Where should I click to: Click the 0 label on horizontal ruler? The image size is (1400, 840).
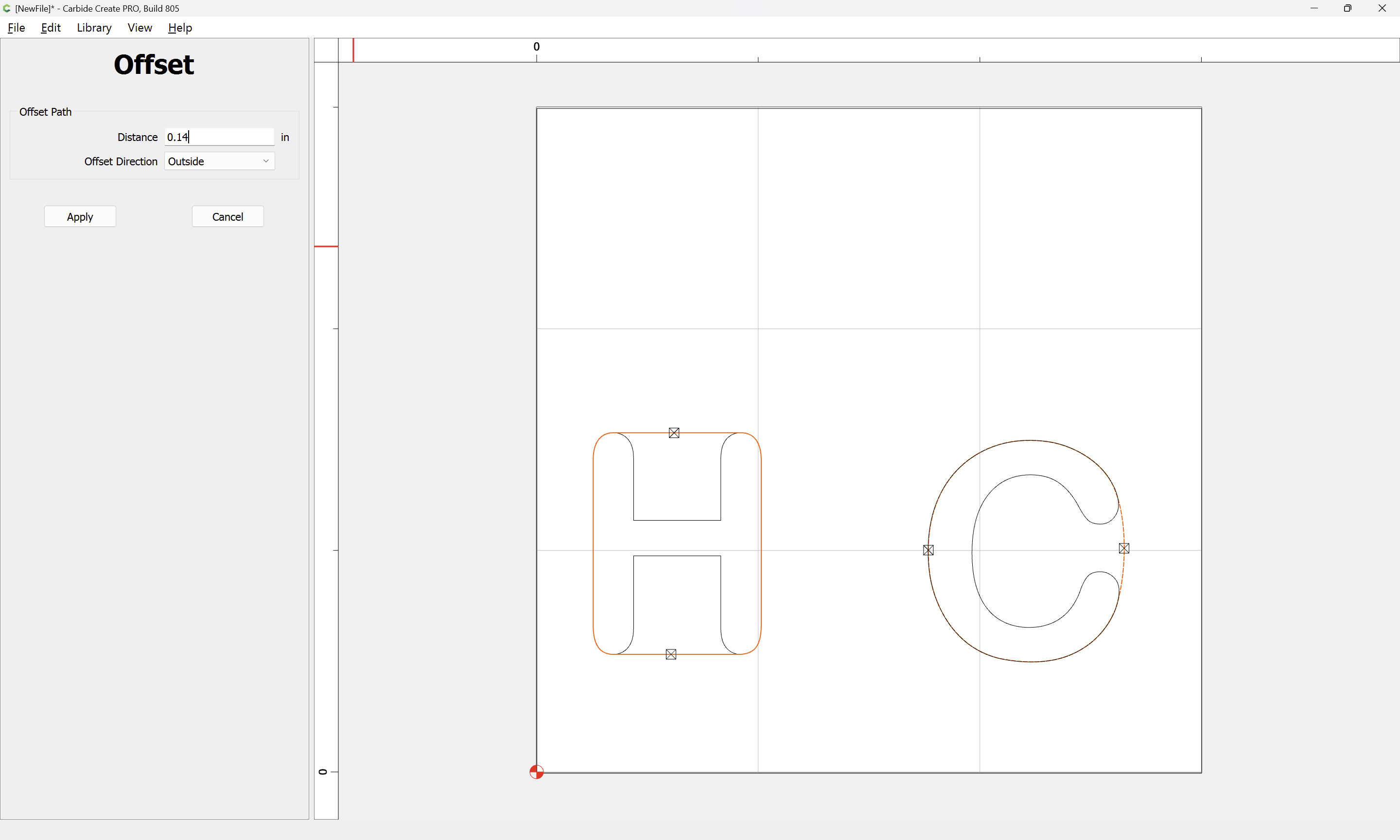[537, 46]
